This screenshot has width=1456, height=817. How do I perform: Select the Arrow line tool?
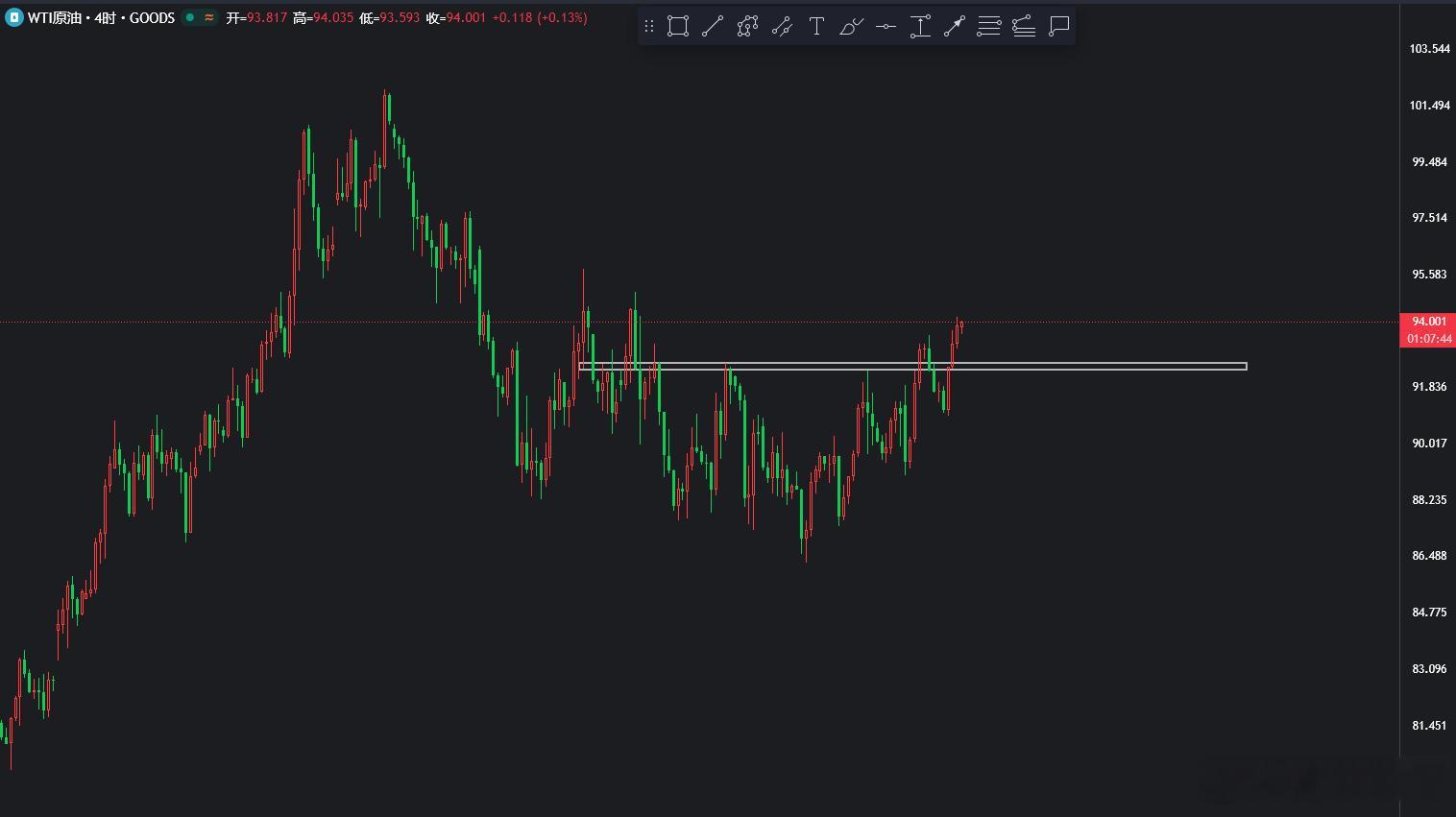pyautogui.click(x=955, y=27)
